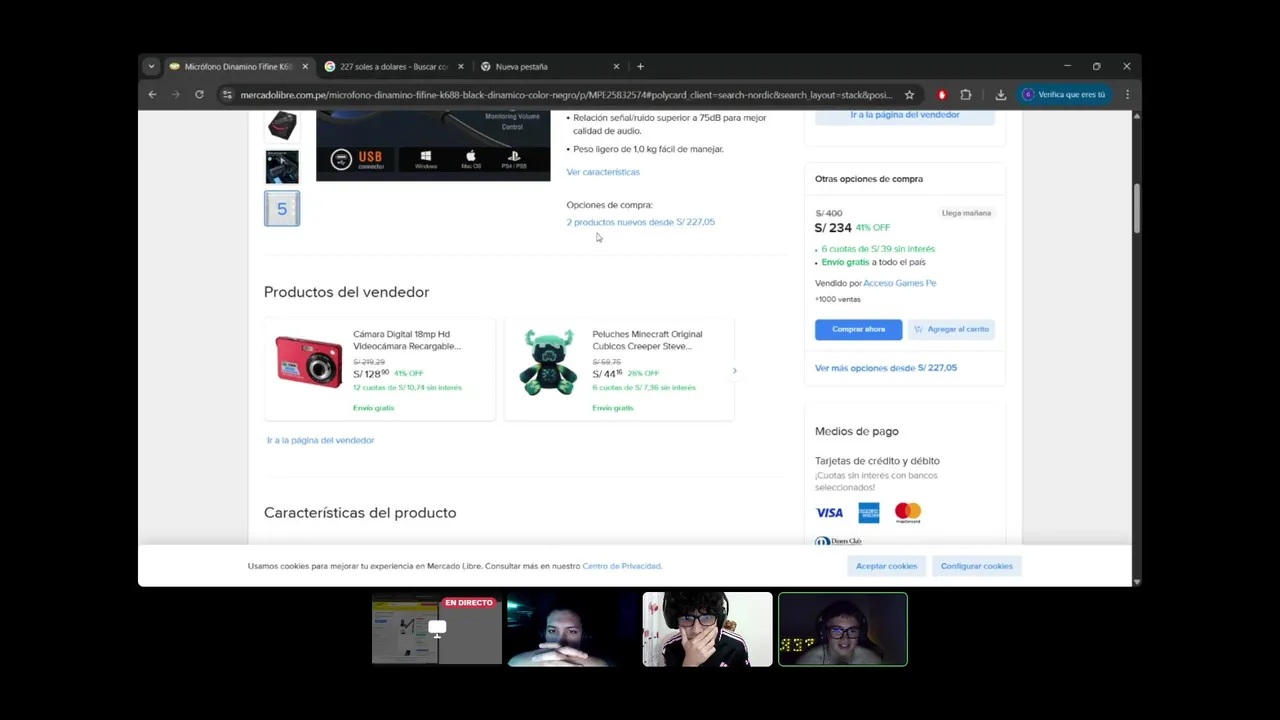
Task: Reload the page with the refresh icon
Action: tap(199, 95)
